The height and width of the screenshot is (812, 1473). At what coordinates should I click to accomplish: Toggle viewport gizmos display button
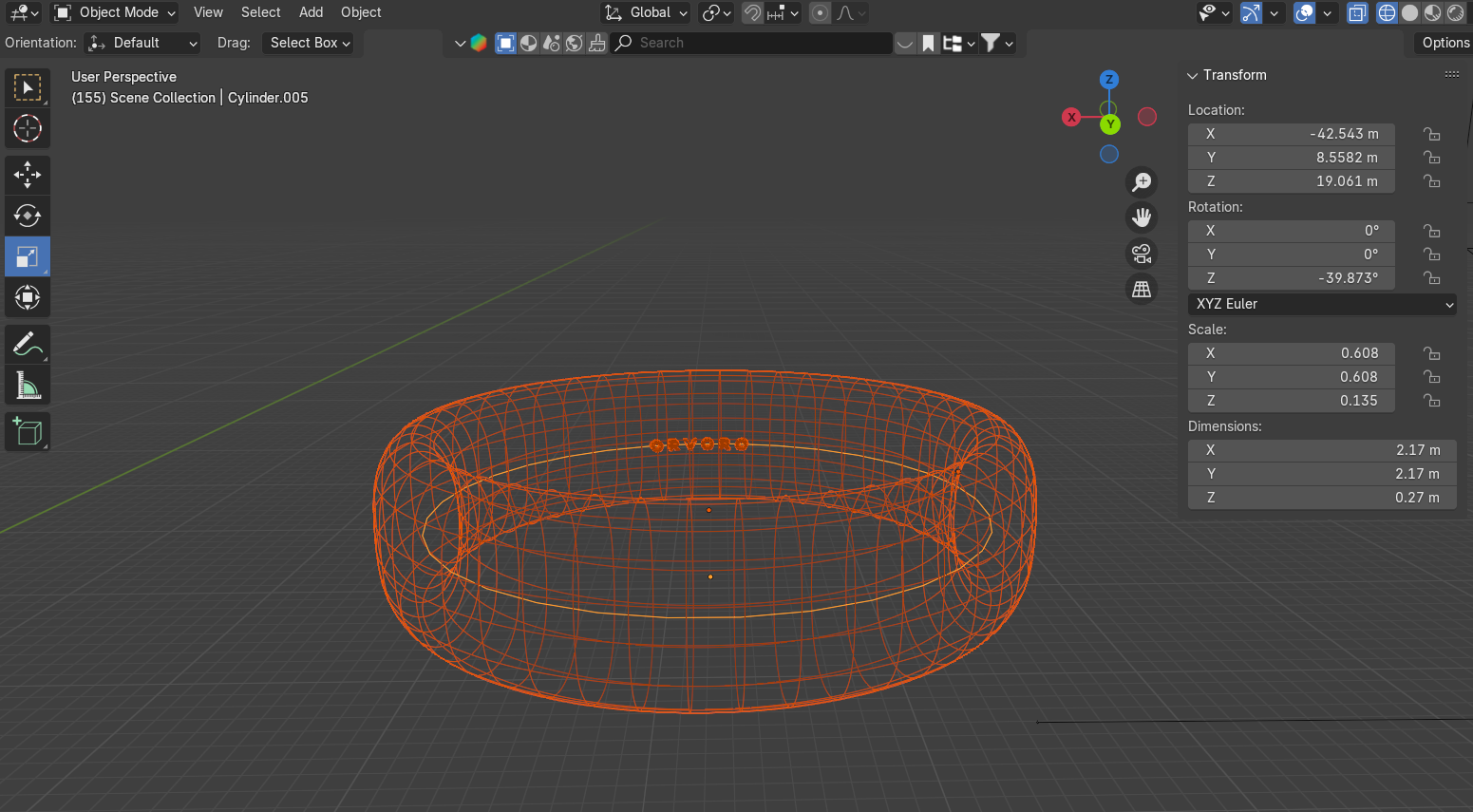point(1252,12)
